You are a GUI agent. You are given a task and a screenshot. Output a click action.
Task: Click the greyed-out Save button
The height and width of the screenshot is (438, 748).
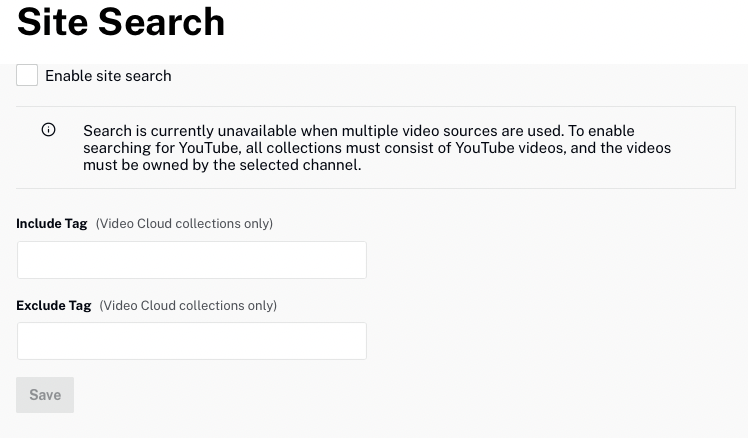[45, 395]
